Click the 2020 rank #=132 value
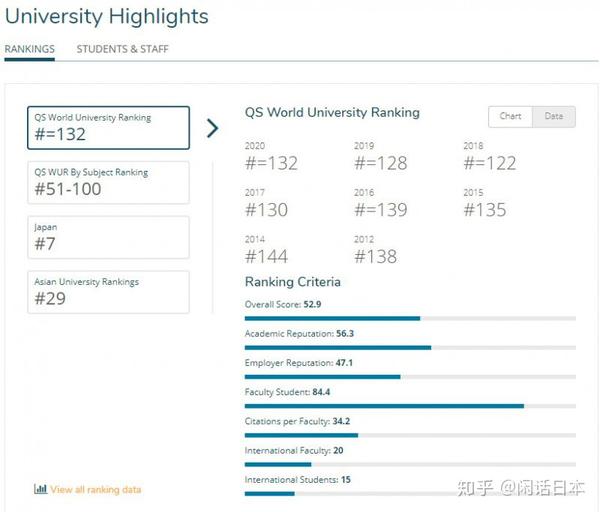 [271, 163]
